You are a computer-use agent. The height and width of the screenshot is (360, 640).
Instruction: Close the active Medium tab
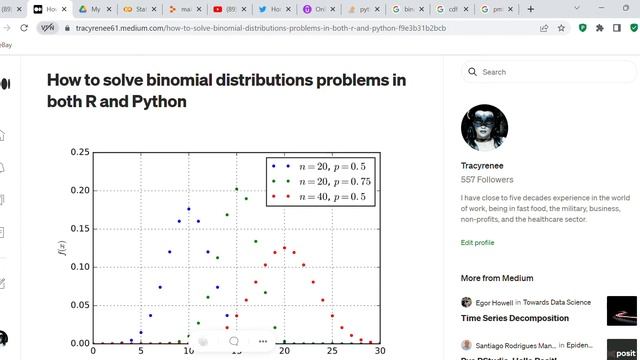pyautogui.click(x=64, y=9)
